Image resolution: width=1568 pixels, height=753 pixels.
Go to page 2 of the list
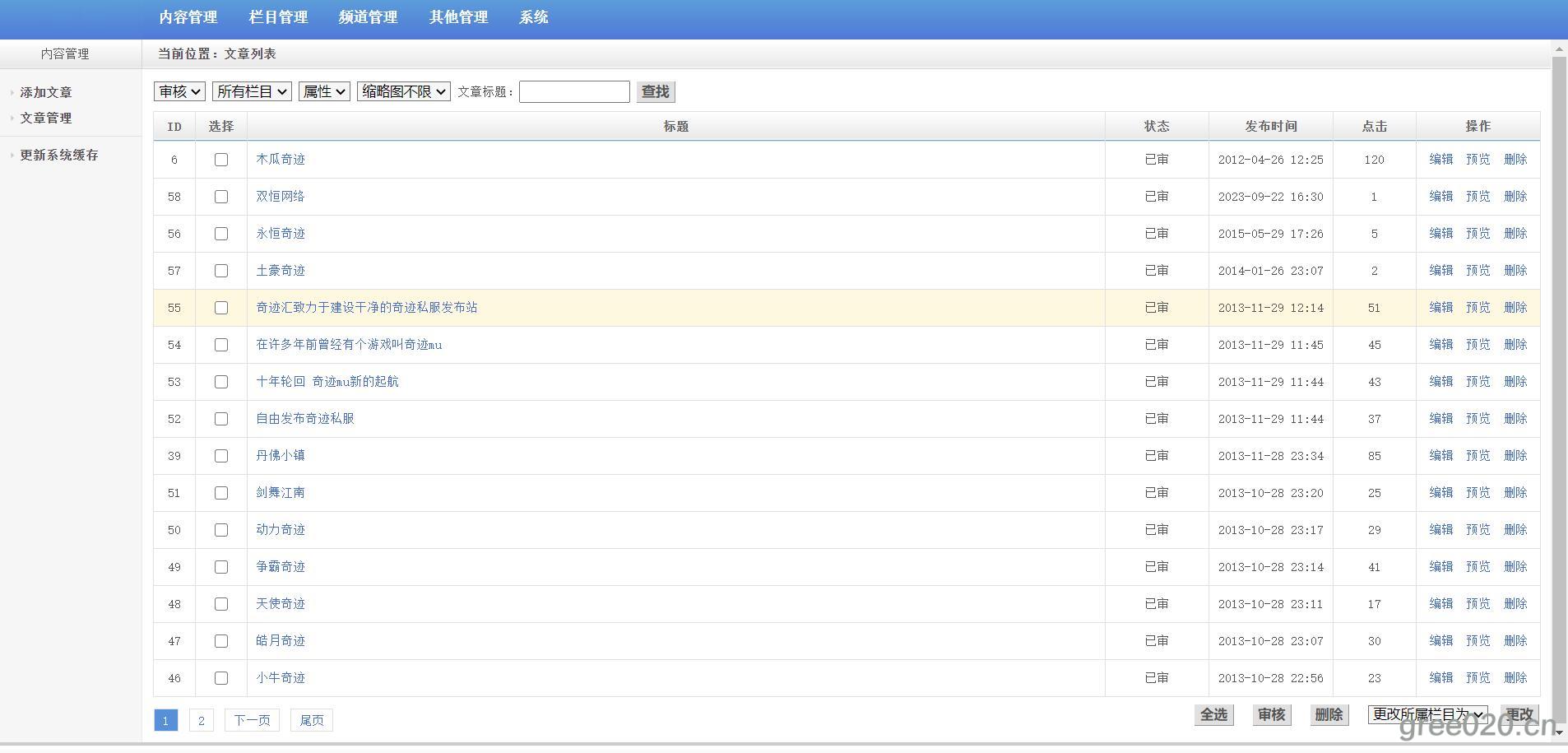(x=201, y=720)
